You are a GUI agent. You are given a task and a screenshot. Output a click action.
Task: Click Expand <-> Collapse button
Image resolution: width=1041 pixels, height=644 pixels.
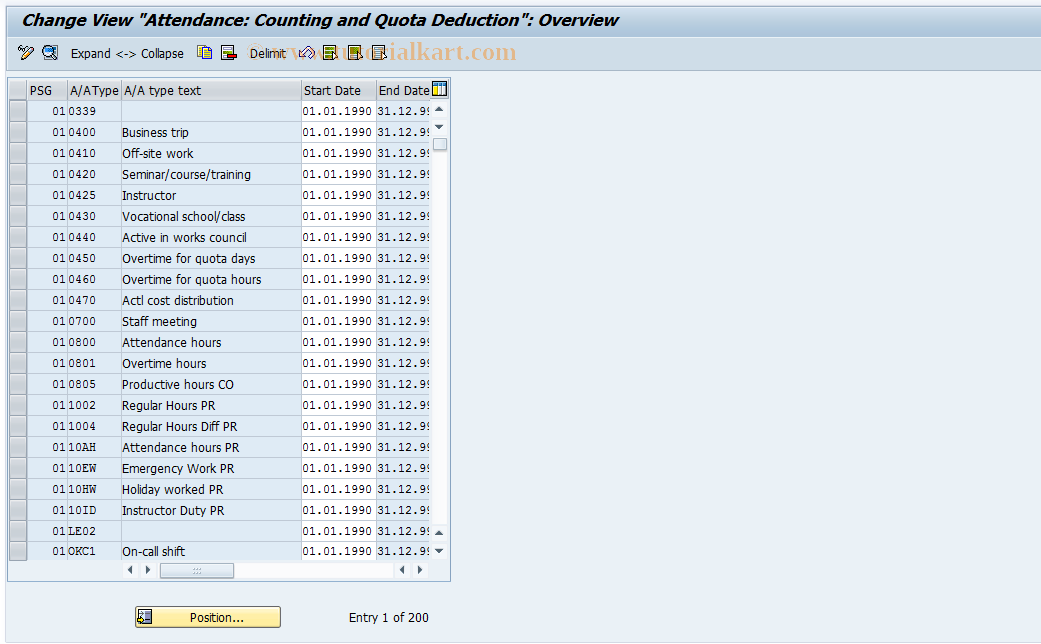point(127,54)
